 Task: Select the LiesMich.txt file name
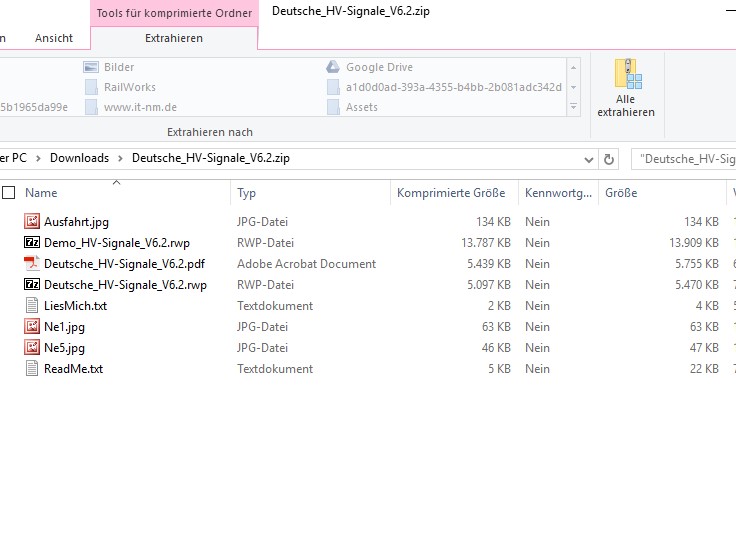(x=76, y=306)
